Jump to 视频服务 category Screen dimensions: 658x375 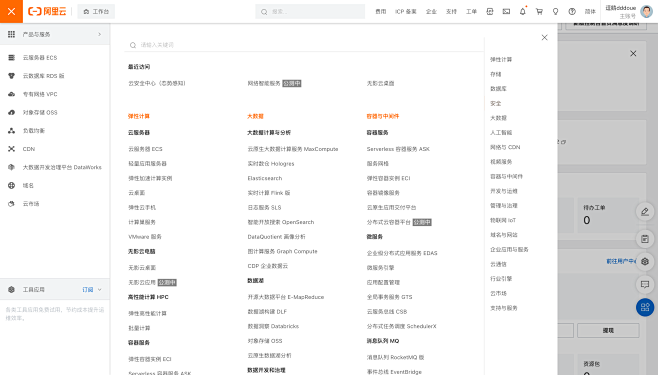point(501,162)
